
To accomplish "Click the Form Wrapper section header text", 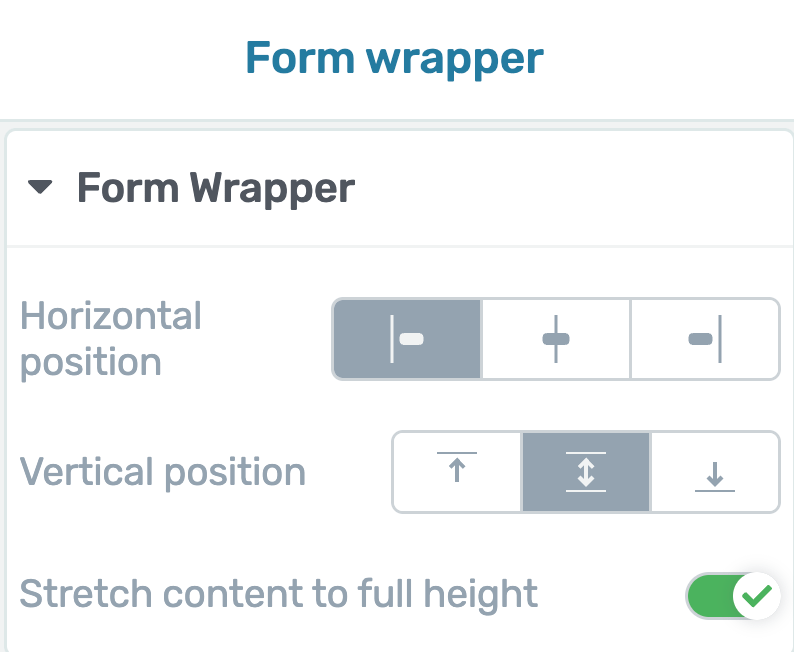I will click(216, 189).
